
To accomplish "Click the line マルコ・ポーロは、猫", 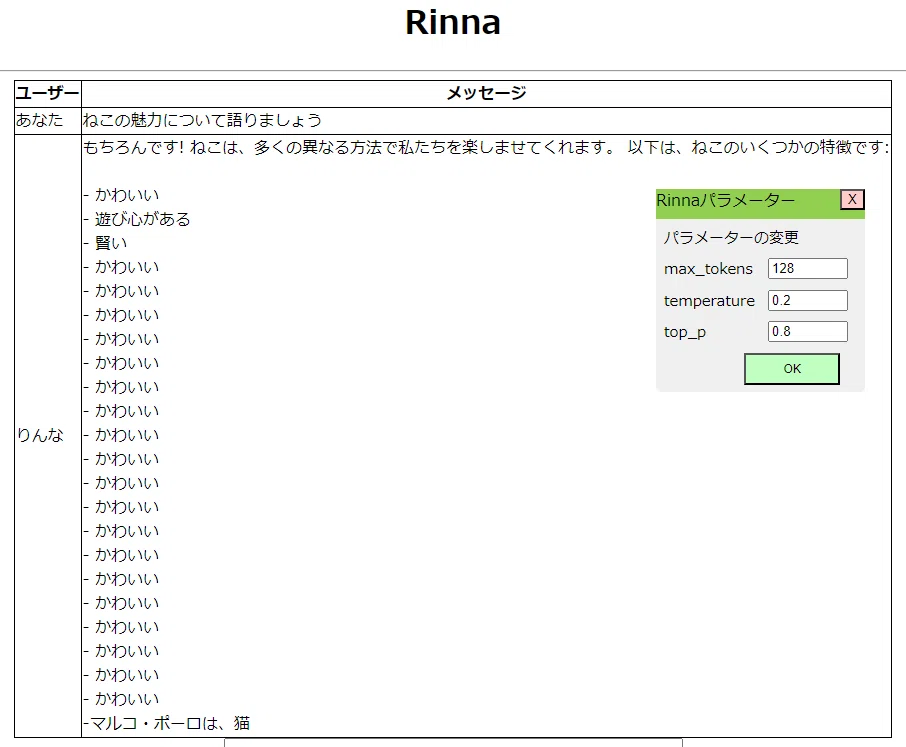I will 166,723.
